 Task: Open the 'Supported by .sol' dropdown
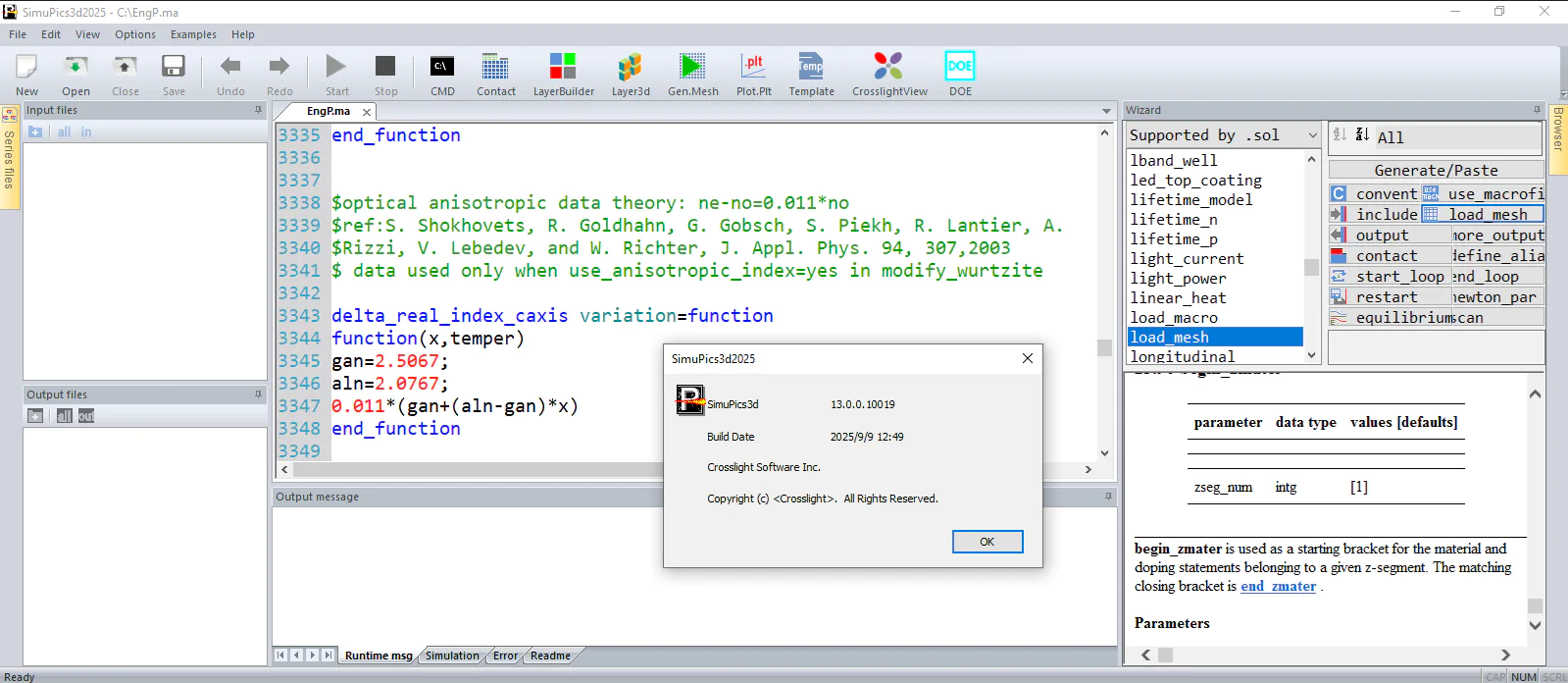click(x=1224, y=135)
